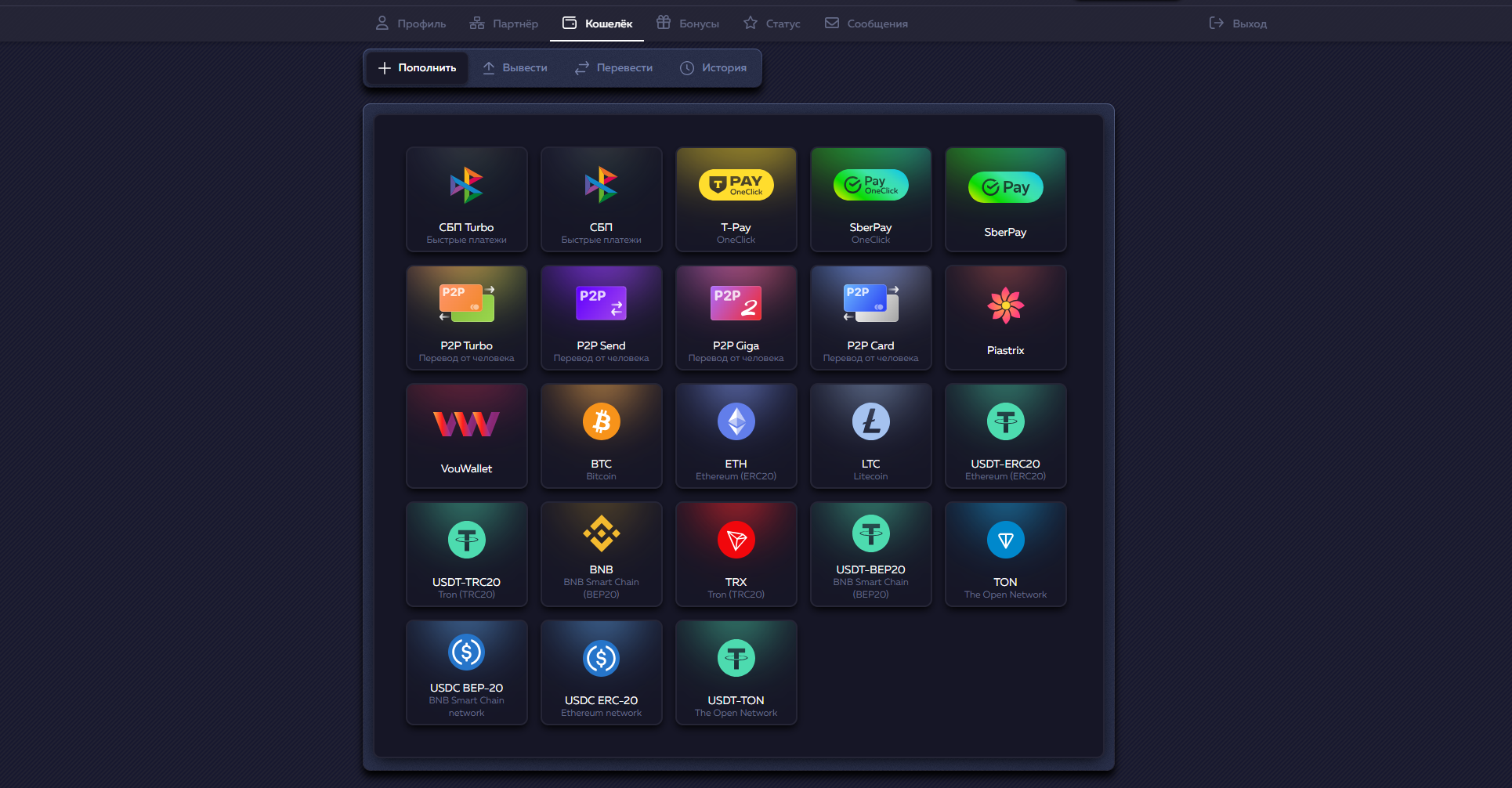The width and height of the screenshot is (1512, 788).
Task: Choose the SberPay OneClick logo
Action: coord(871,185)
